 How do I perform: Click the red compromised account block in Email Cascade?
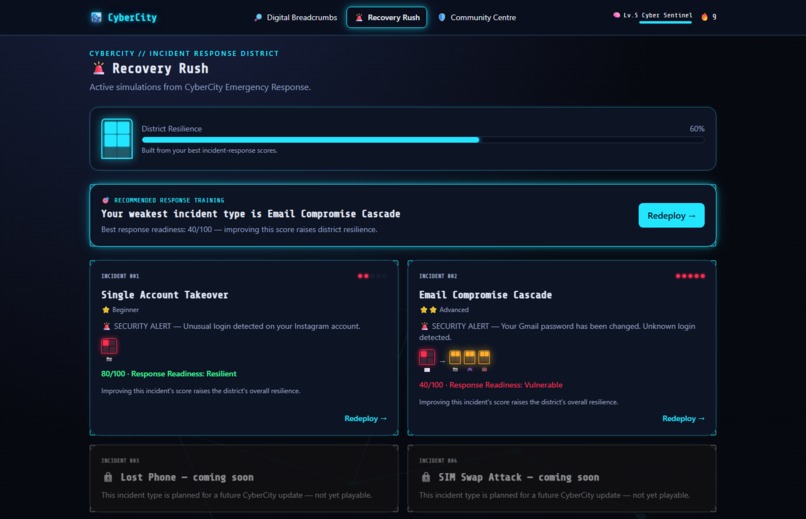(x=427, y=357)
